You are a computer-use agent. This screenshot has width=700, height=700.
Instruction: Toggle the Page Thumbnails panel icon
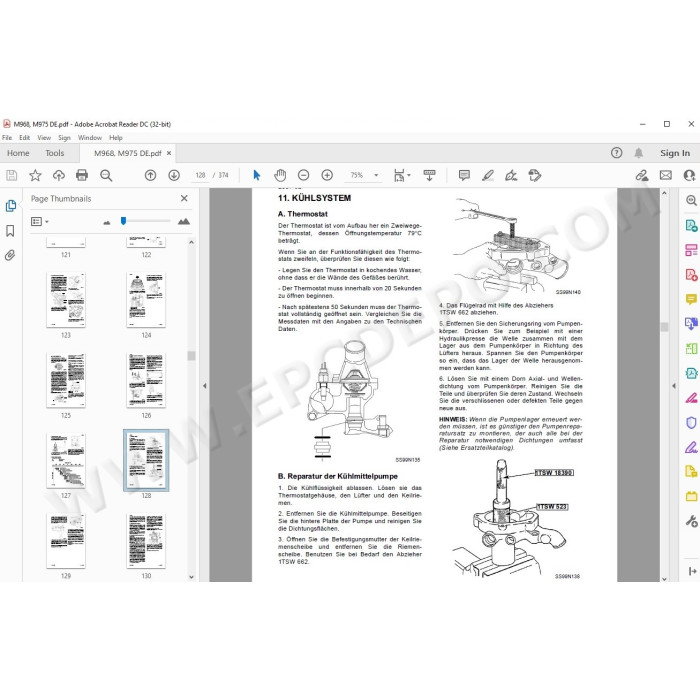11,205
